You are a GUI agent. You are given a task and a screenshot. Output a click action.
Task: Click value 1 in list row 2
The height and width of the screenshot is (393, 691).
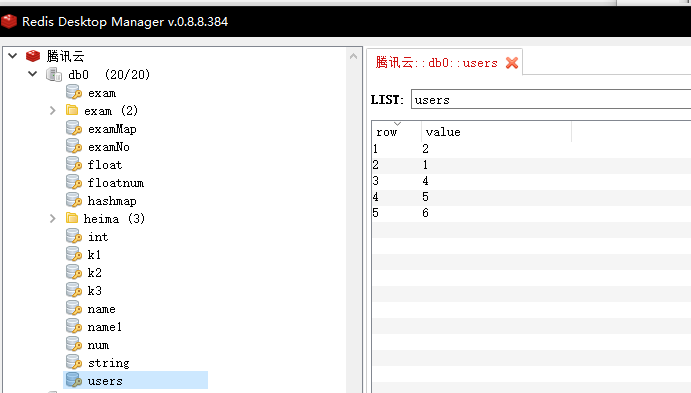[x=425, y=165]
